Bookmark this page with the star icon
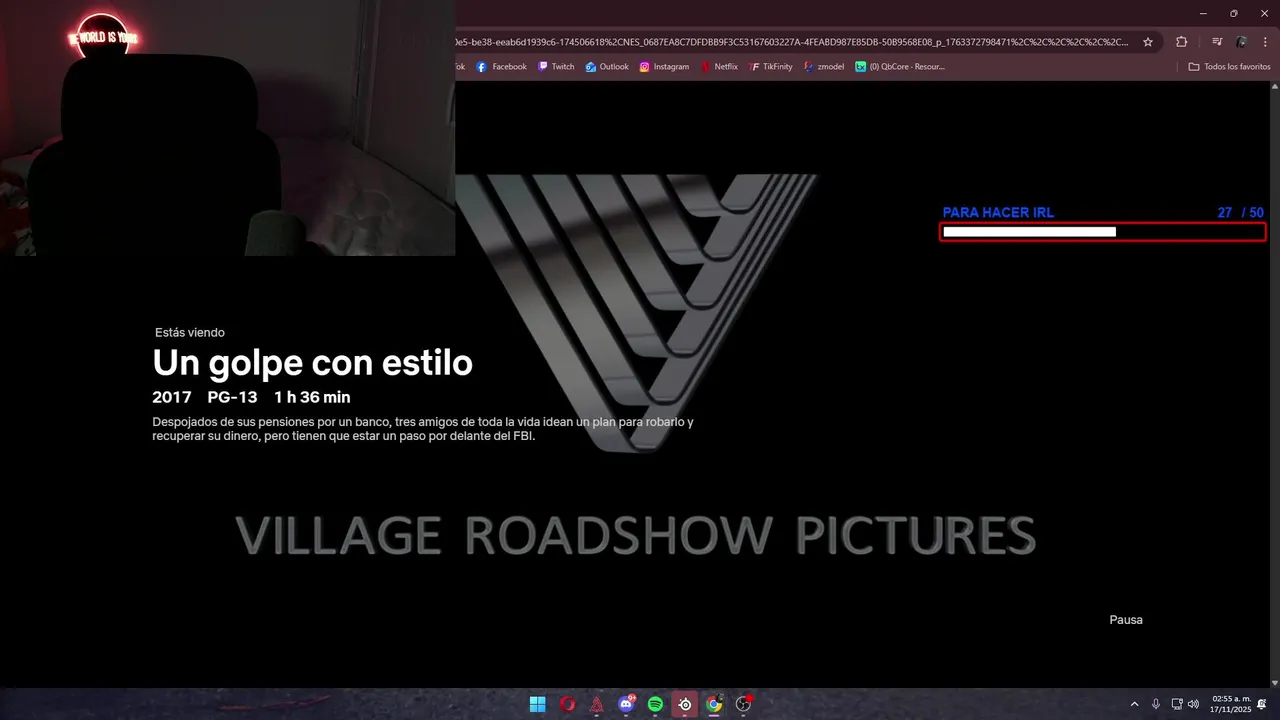Screen dimensions: 1280x720 pos(1148,42)
